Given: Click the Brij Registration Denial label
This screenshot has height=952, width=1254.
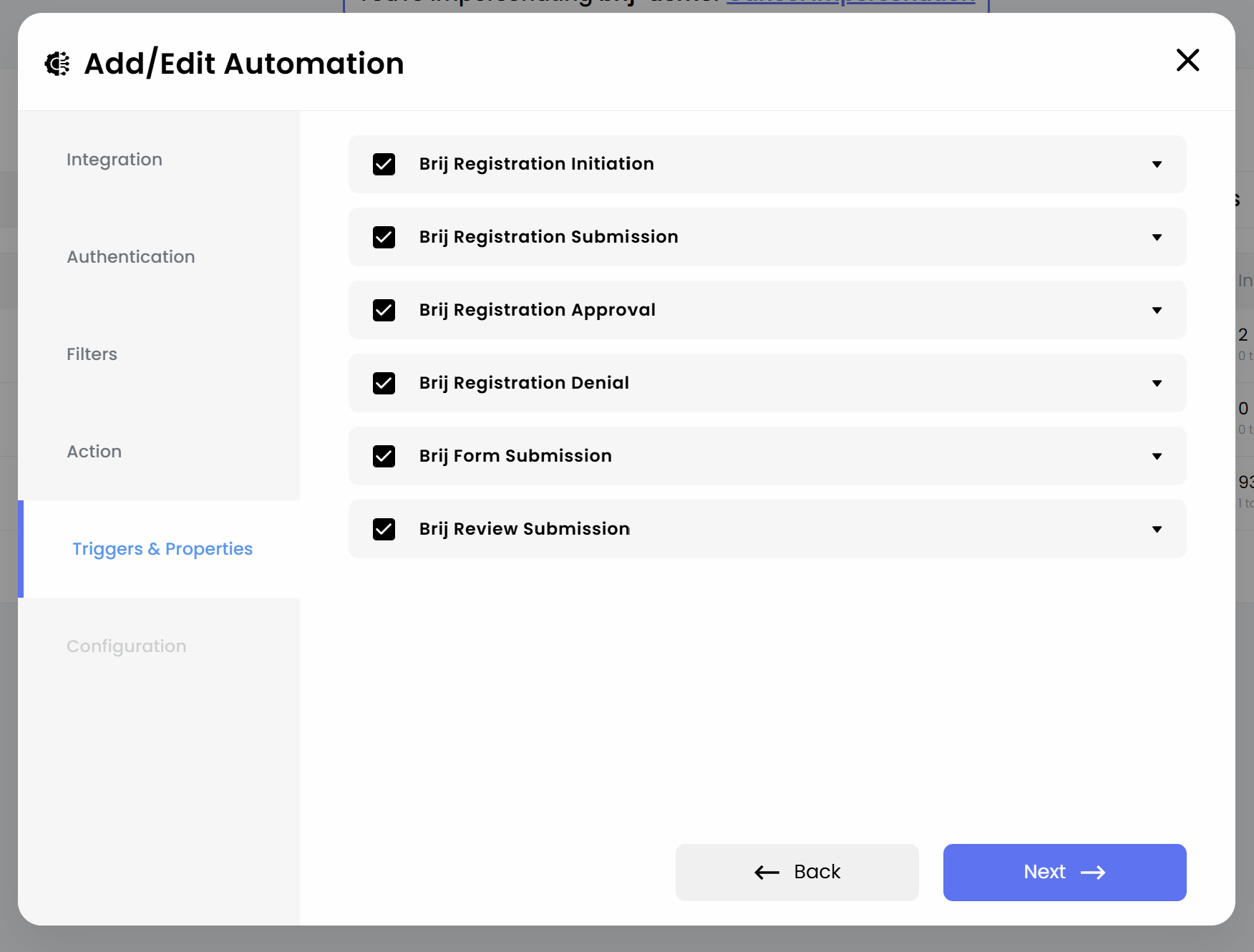Looking at the screenshot, I should (524, 383).
